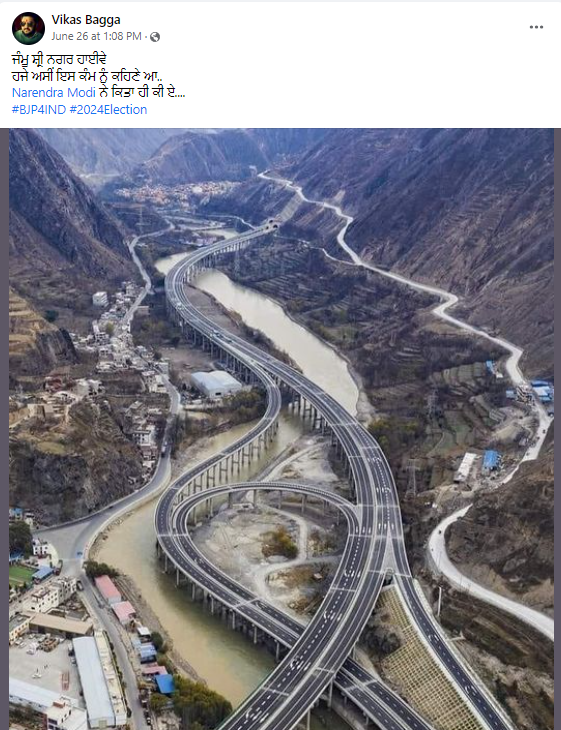Click the white warehouse roof beside the river
This screenshot has height=730, width=561.
click(x=216, y=383)
